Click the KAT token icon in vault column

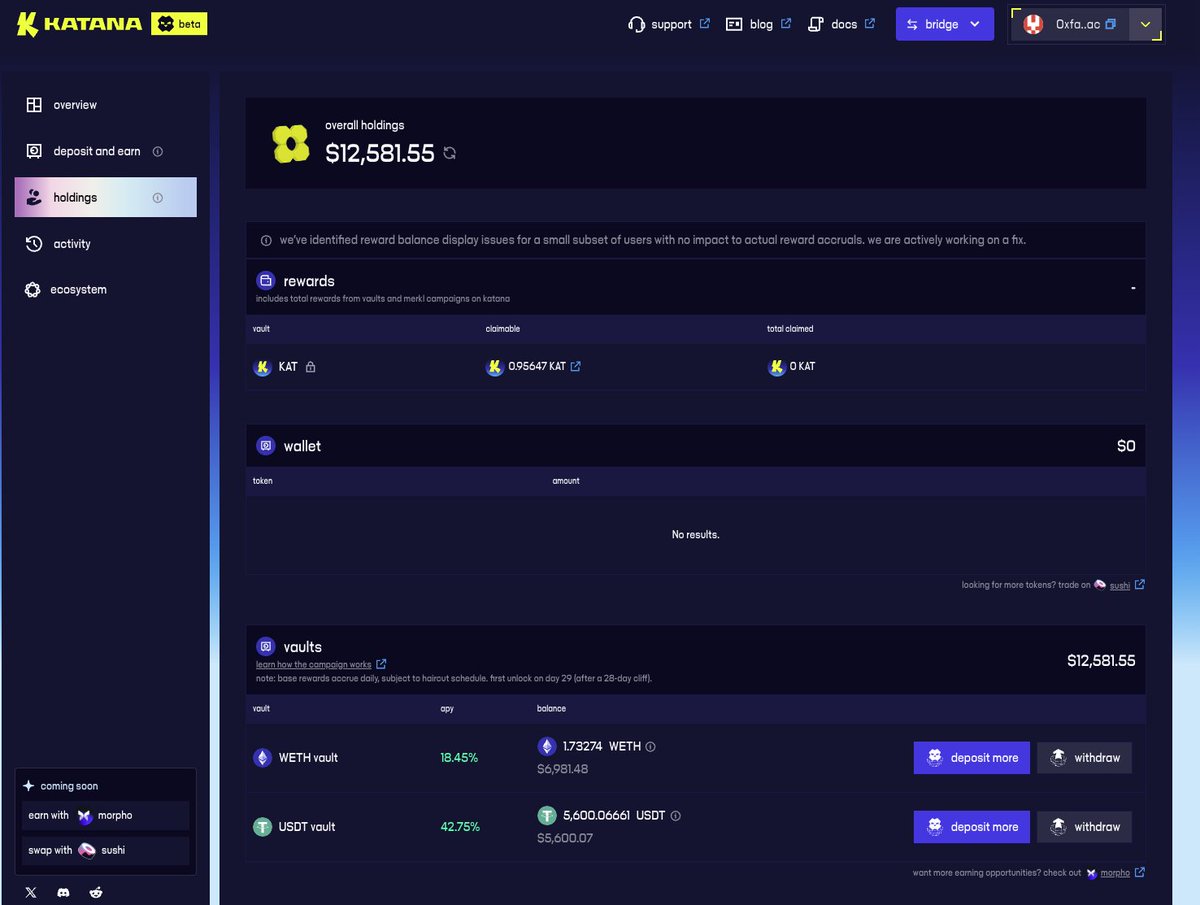[x=262, y=367]
